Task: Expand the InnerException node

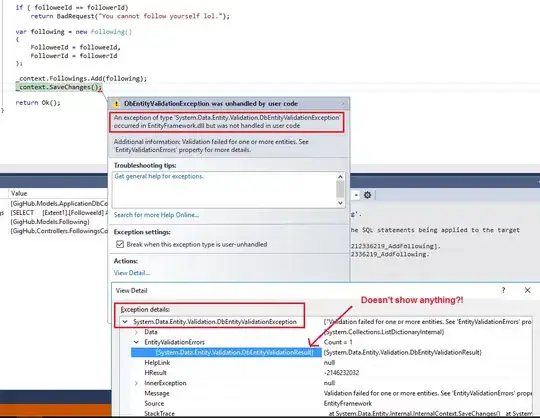Action: pyautogui.click(x=136, y=383)
